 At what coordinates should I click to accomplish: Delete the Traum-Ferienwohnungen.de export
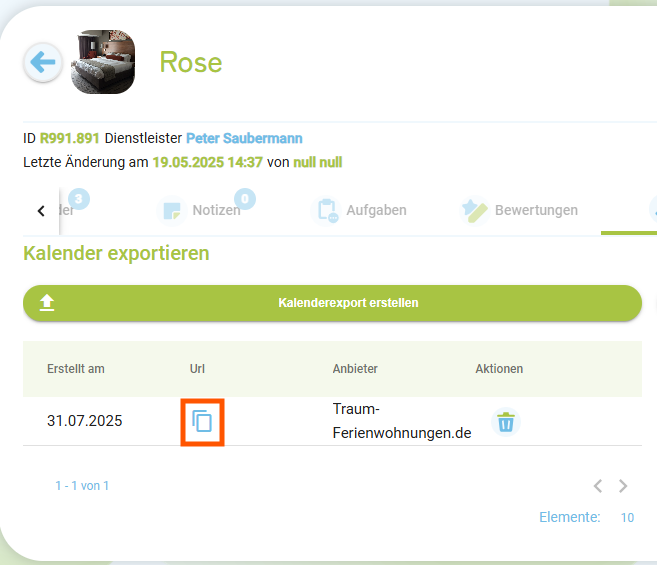[x=506, y=422]
